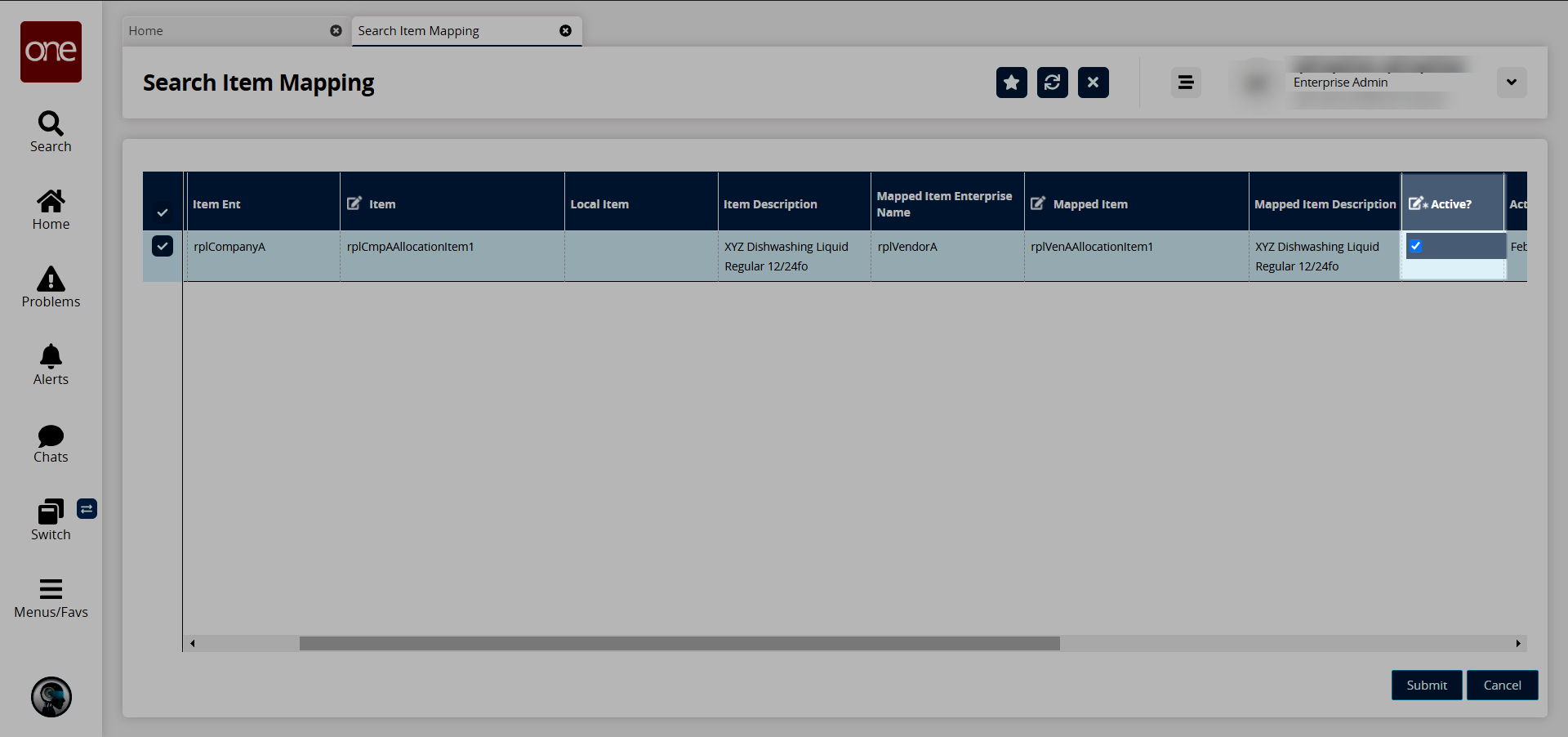Open the Search sidebar tool
1568x737 pixels.
pos(51,132)
